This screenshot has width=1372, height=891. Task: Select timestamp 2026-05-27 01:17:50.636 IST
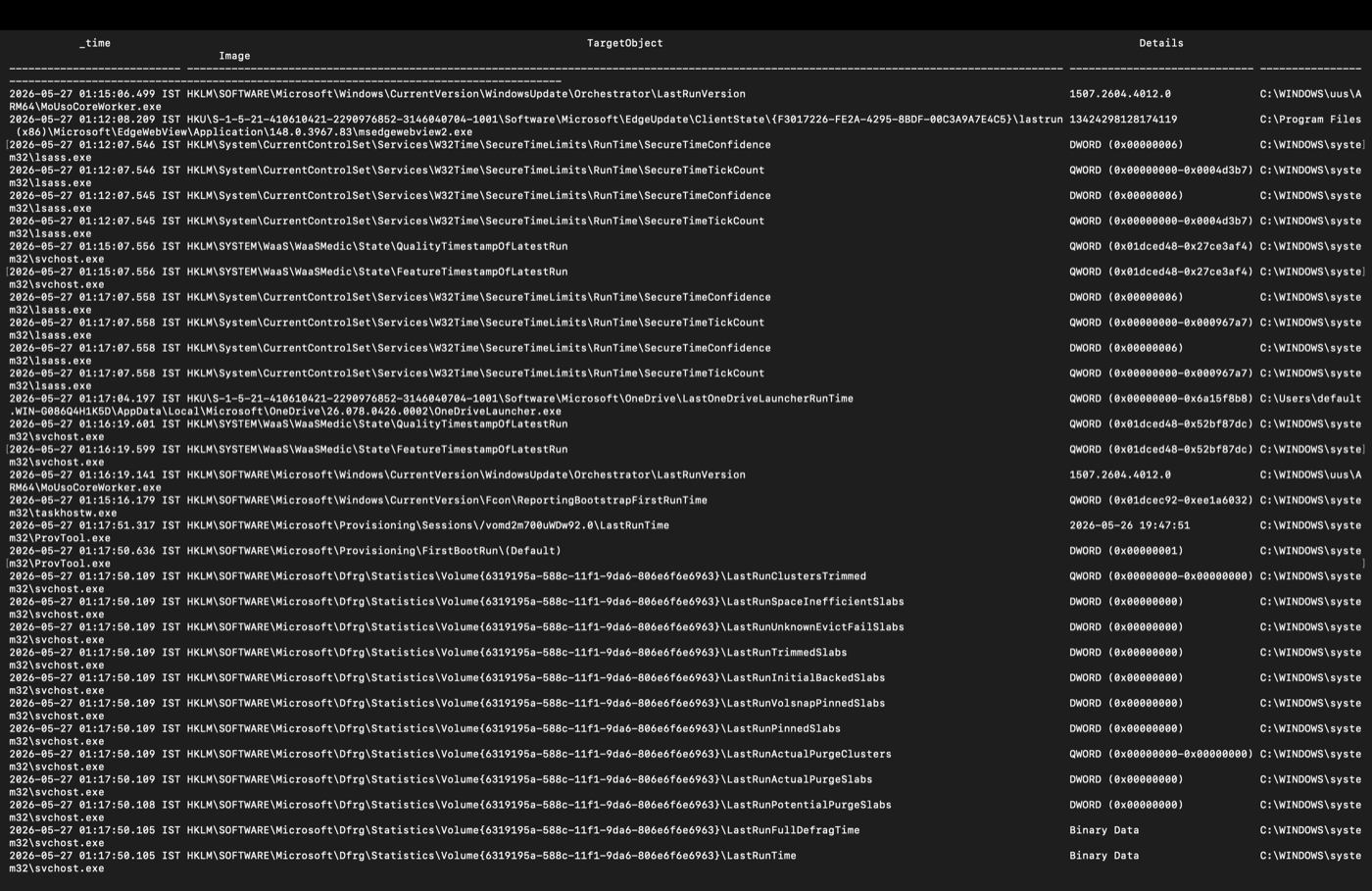[95, 552]
